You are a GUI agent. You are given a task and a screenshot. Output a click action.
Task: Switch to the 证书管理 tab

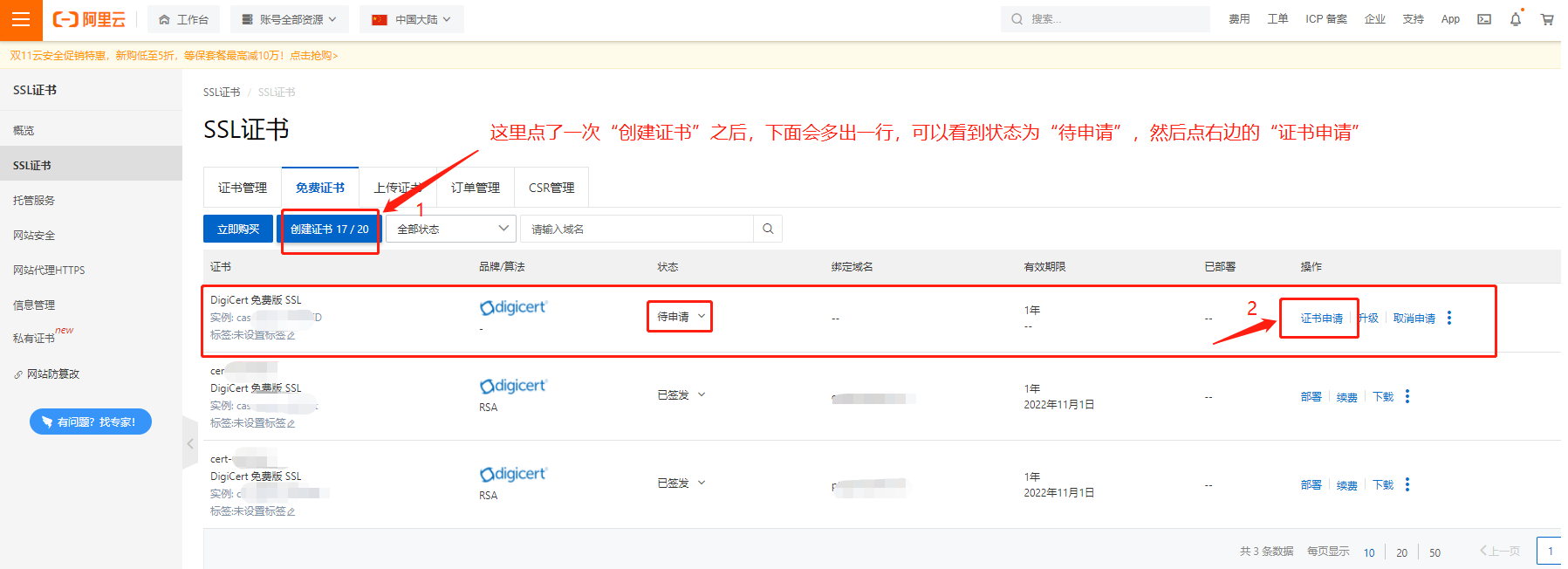[x=243, y=188]
